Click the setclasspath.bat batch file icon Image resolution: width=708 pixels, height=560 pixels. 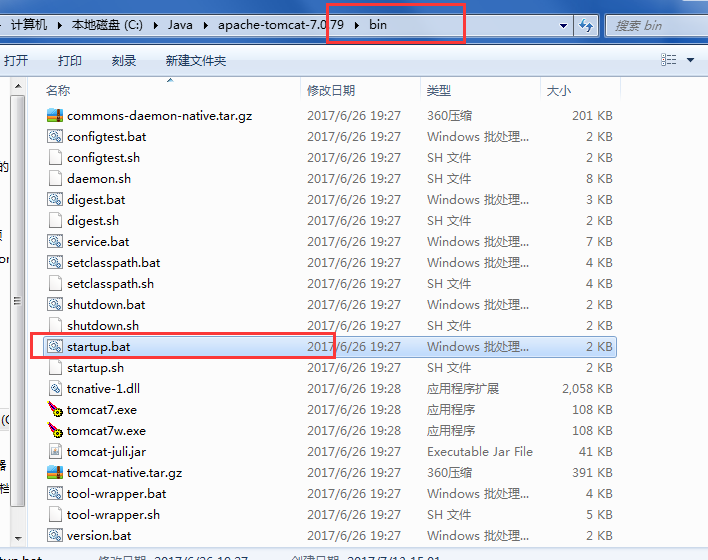[55, 262]
